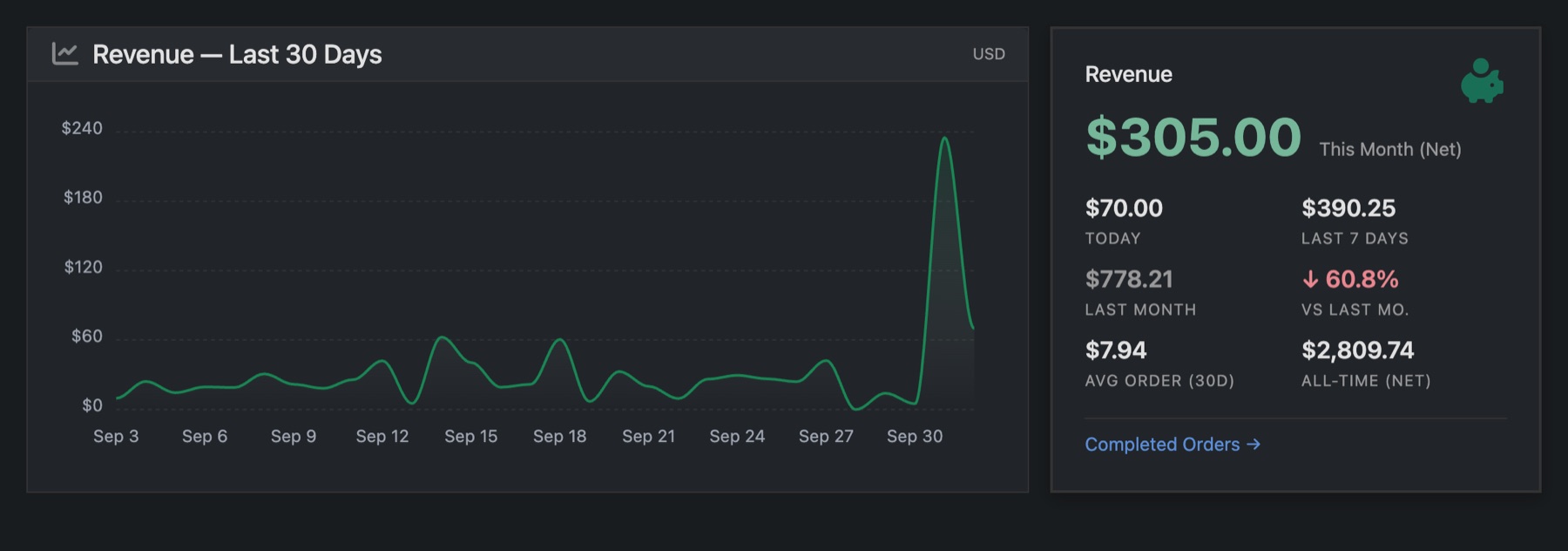Open the Completed Orders link
The width and height of the screenshot is (1568, 551).
pos(1173,445)
